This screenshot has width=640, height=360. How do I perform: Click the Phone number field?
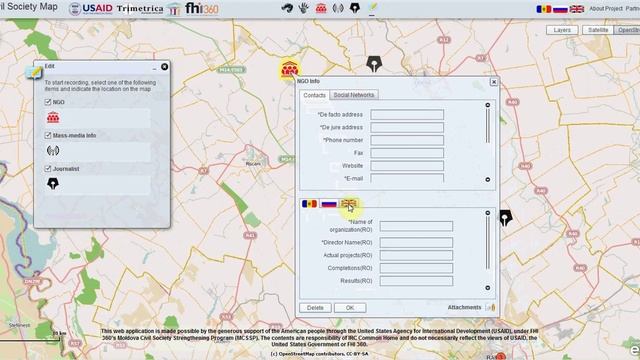tap(407, 140)
